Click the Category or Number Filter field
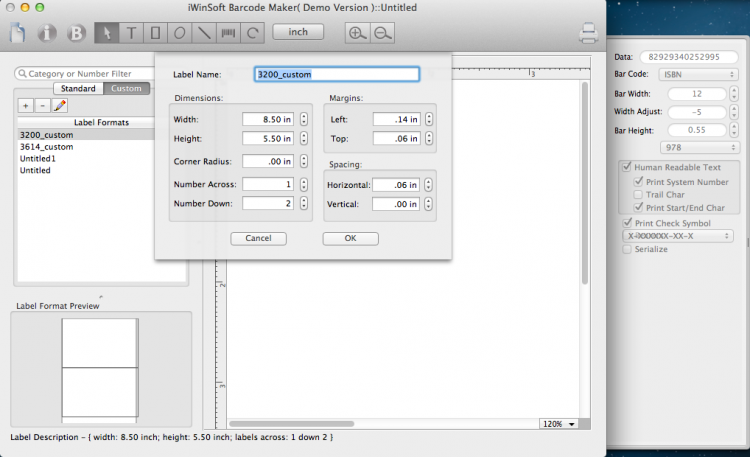Screen dimensions: 750x457 click(x=86, y=73)
